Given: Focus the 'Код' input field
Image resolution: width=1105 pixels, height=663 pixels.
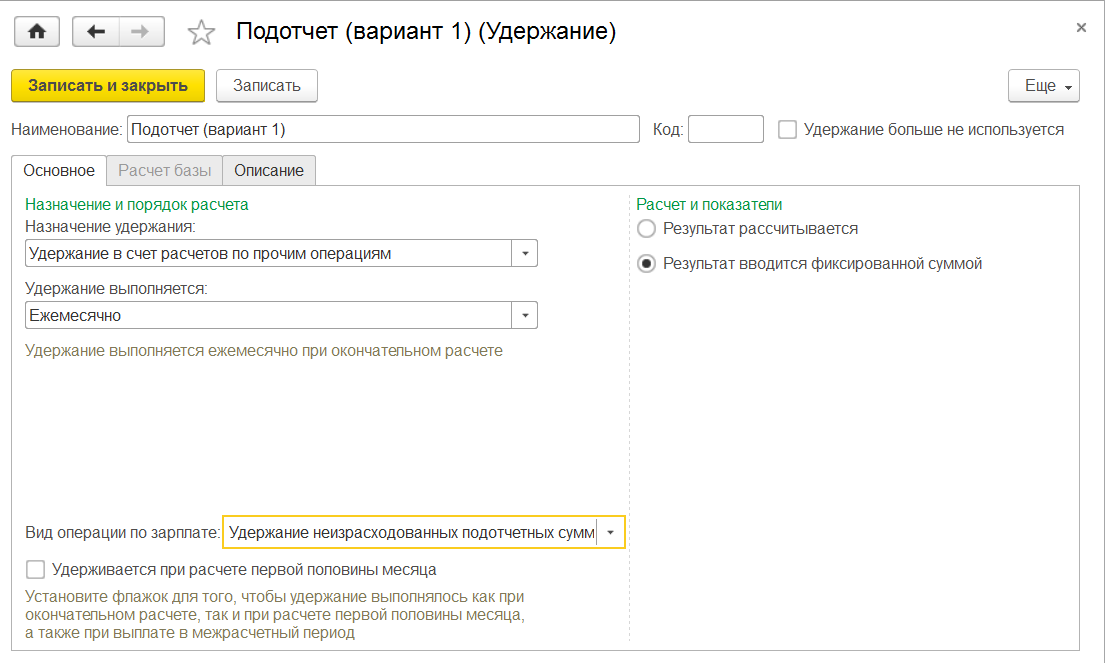Looking at the screenshot, I should coord(726,129).
